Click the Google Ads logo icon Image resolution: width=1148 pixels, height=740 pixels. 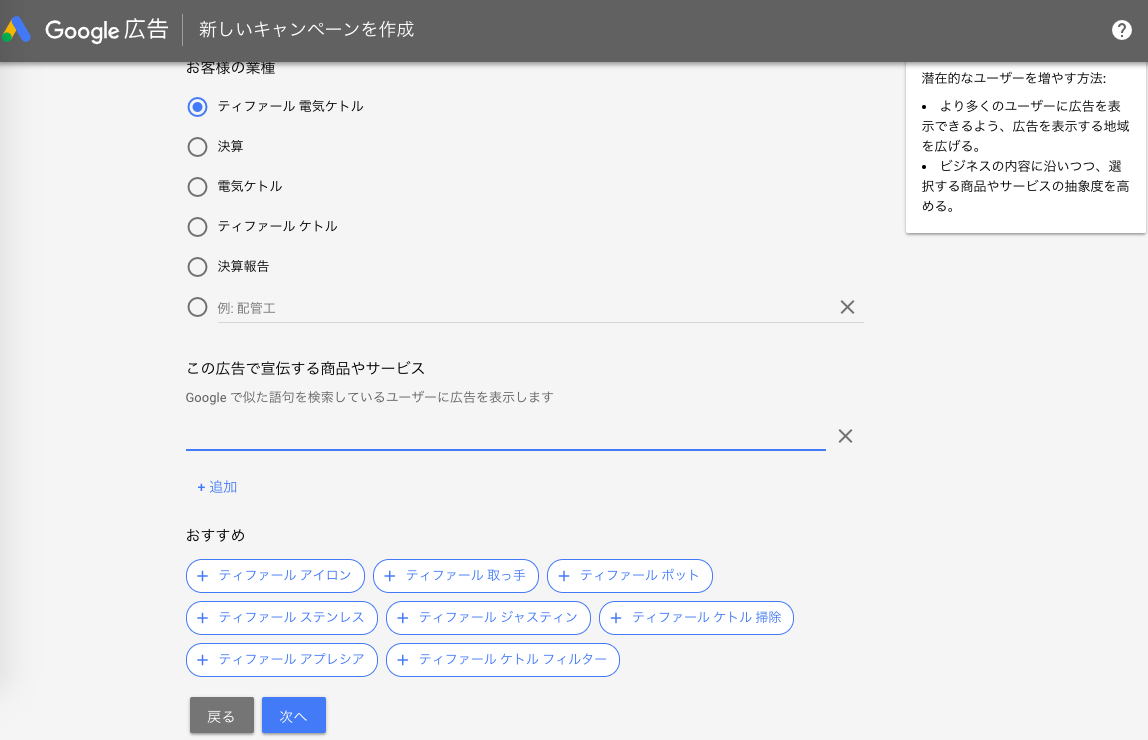click(x=16, y=29)
